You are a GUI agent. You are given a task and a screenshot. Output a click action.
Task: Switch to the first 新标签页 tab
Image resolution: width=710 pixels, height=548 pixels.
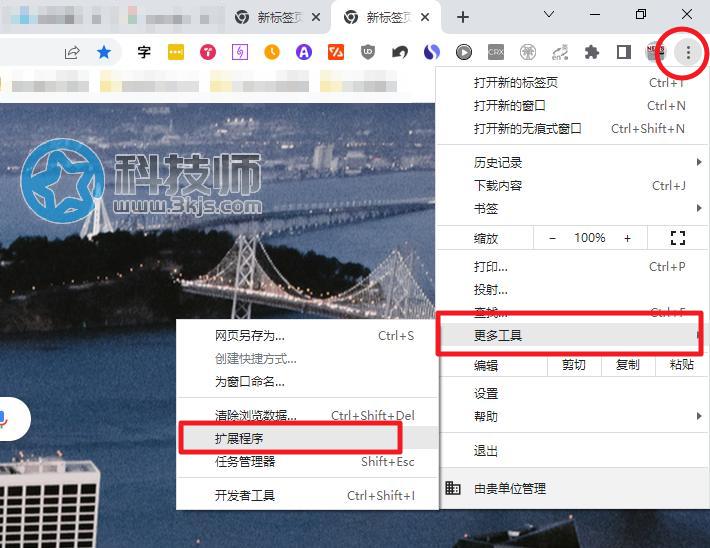tap(277, 17)
